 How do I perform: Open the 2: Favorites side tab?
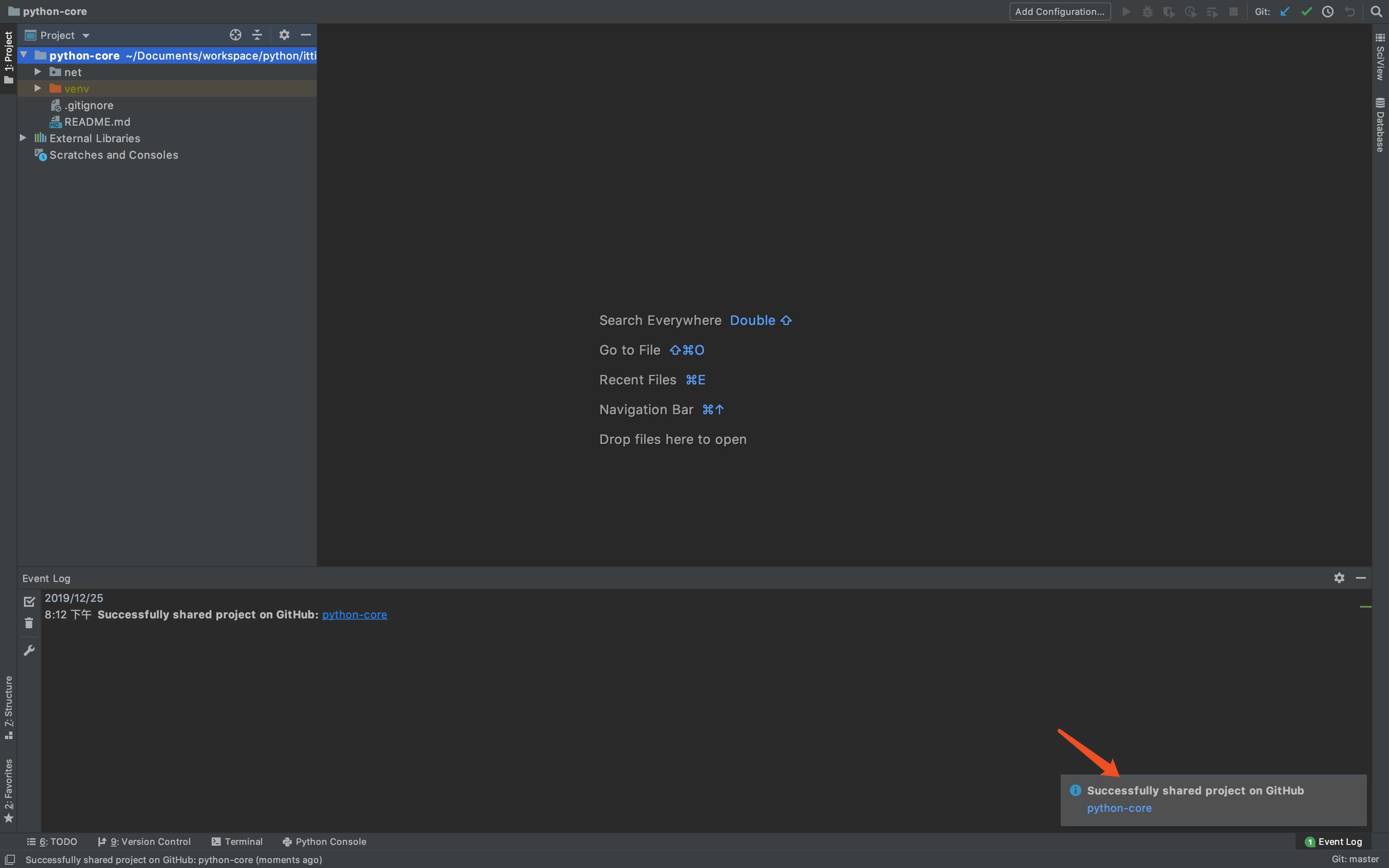point(9,790)
